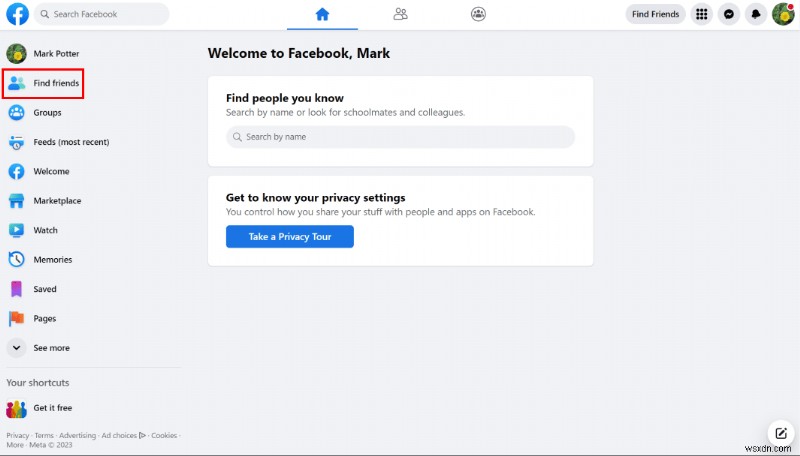Viewport: 800px width, 456px height.
Task: Open Feeds (most recent) icon
Action: coord(16,142)
